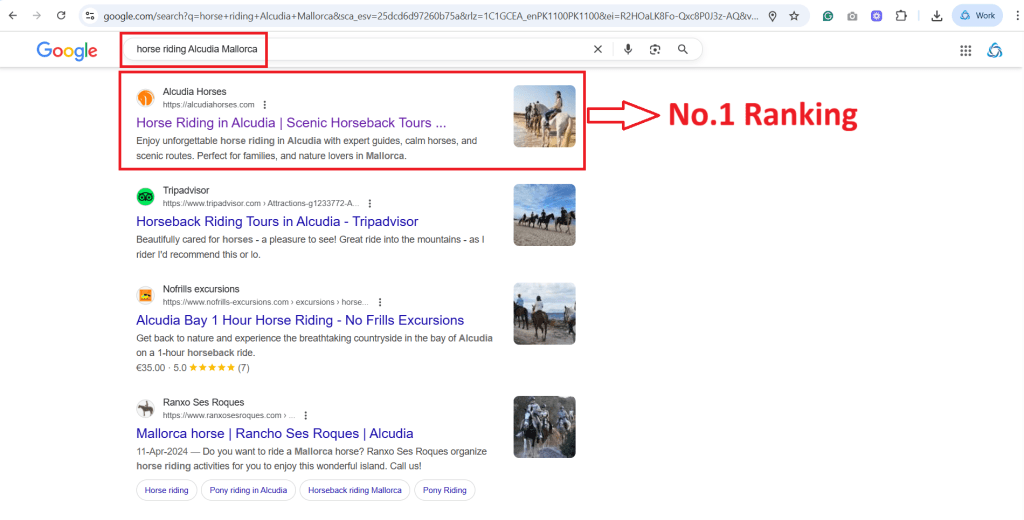Open Google Lens image search
1024x520 pixels.
tap(655, 49)
